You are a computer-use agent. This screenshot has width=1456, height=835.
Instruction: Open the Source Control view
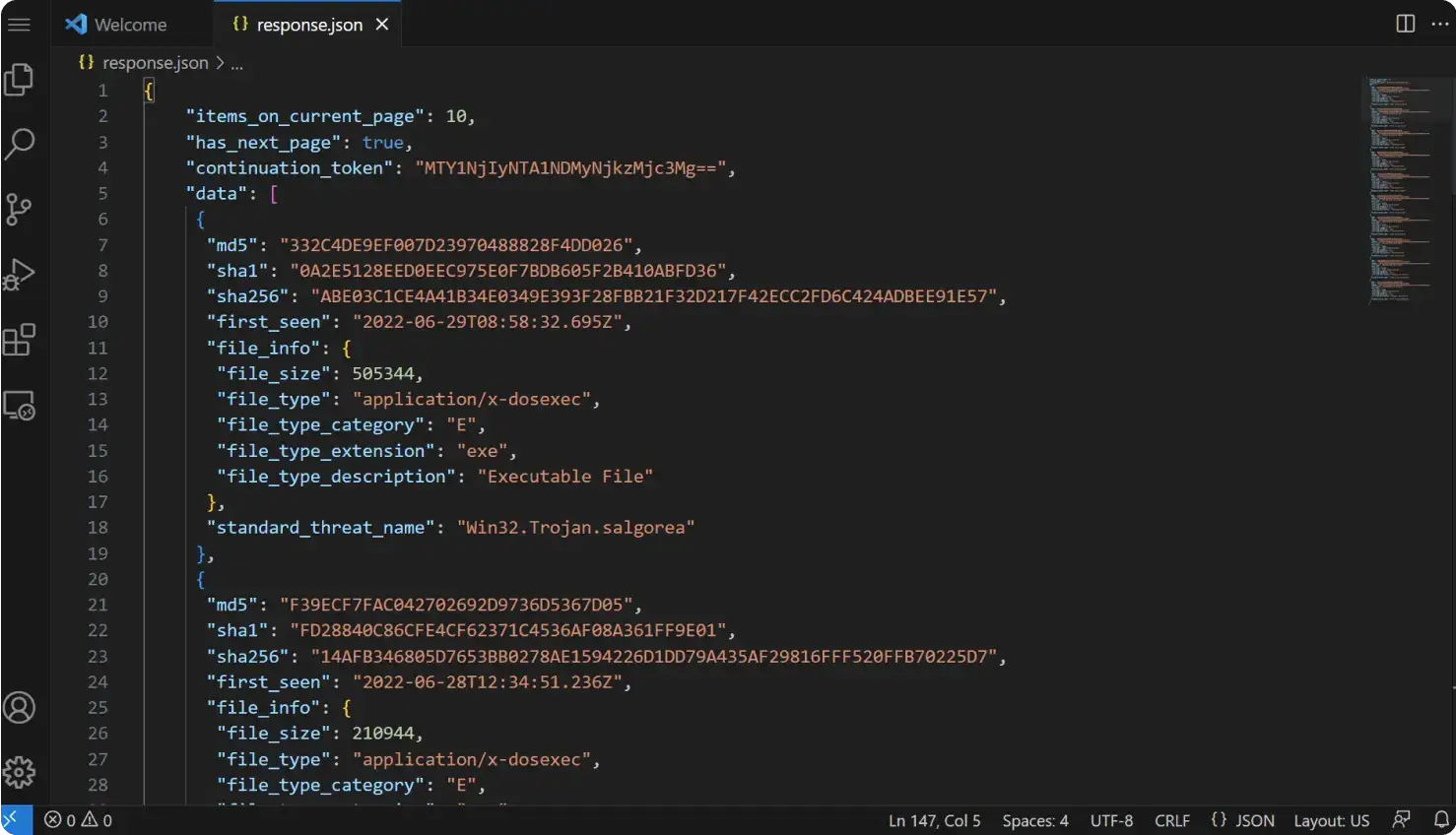(19, 210)
